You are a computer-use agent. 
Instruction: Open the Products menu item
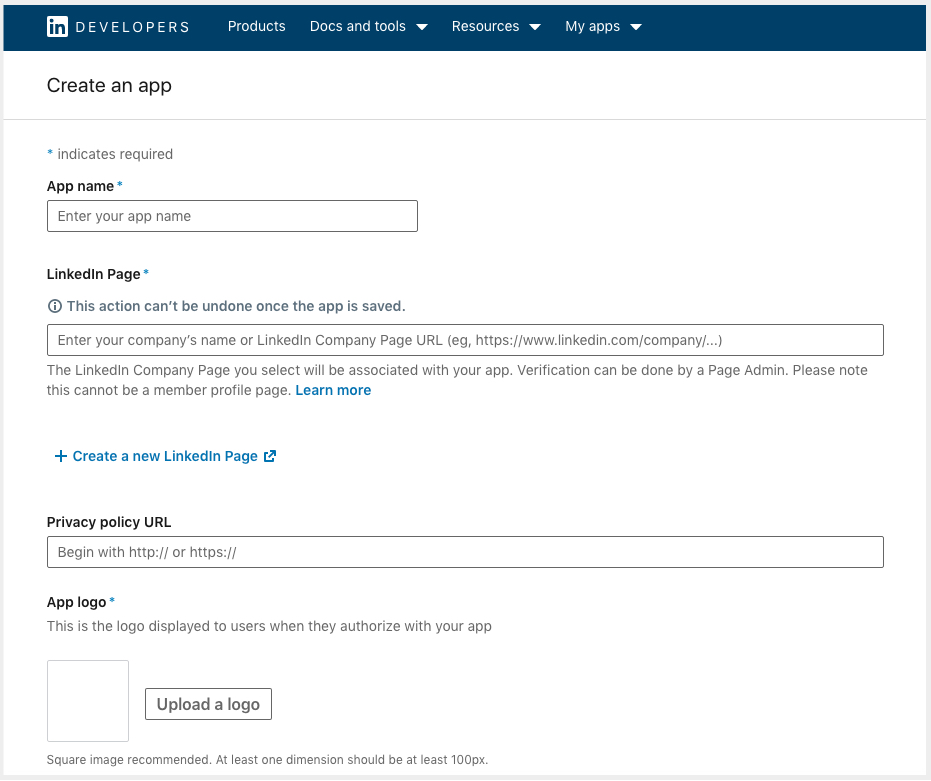(256, 26)
